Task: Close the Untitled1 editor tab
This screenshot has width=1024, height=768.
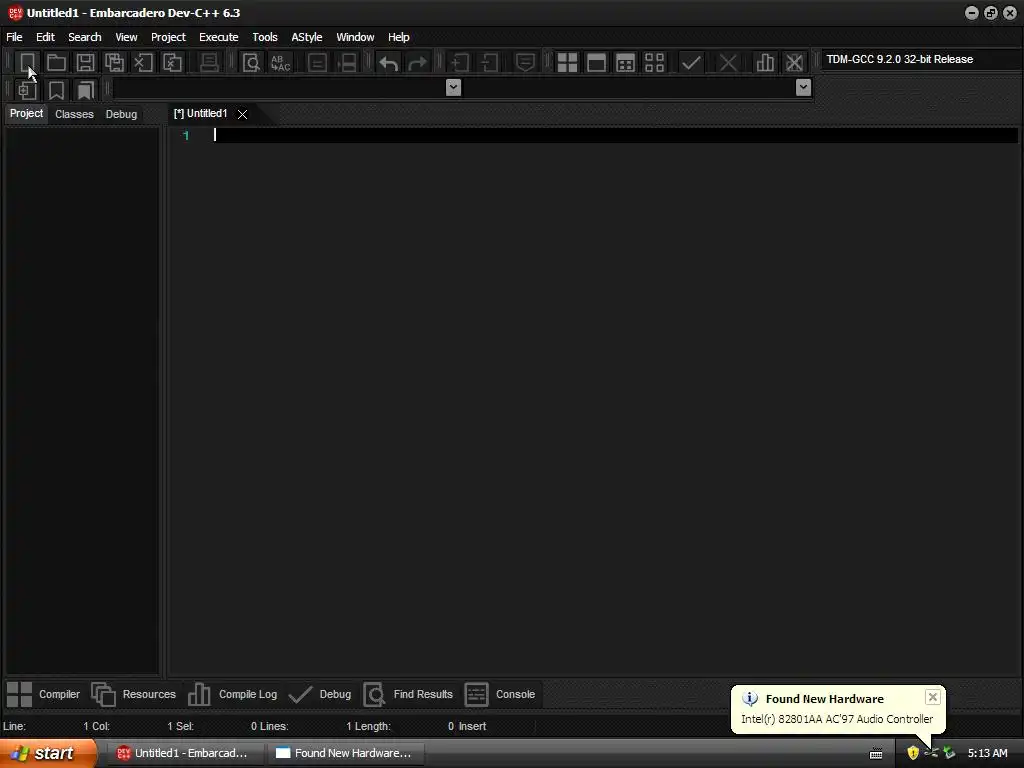Action: [242, 114]
